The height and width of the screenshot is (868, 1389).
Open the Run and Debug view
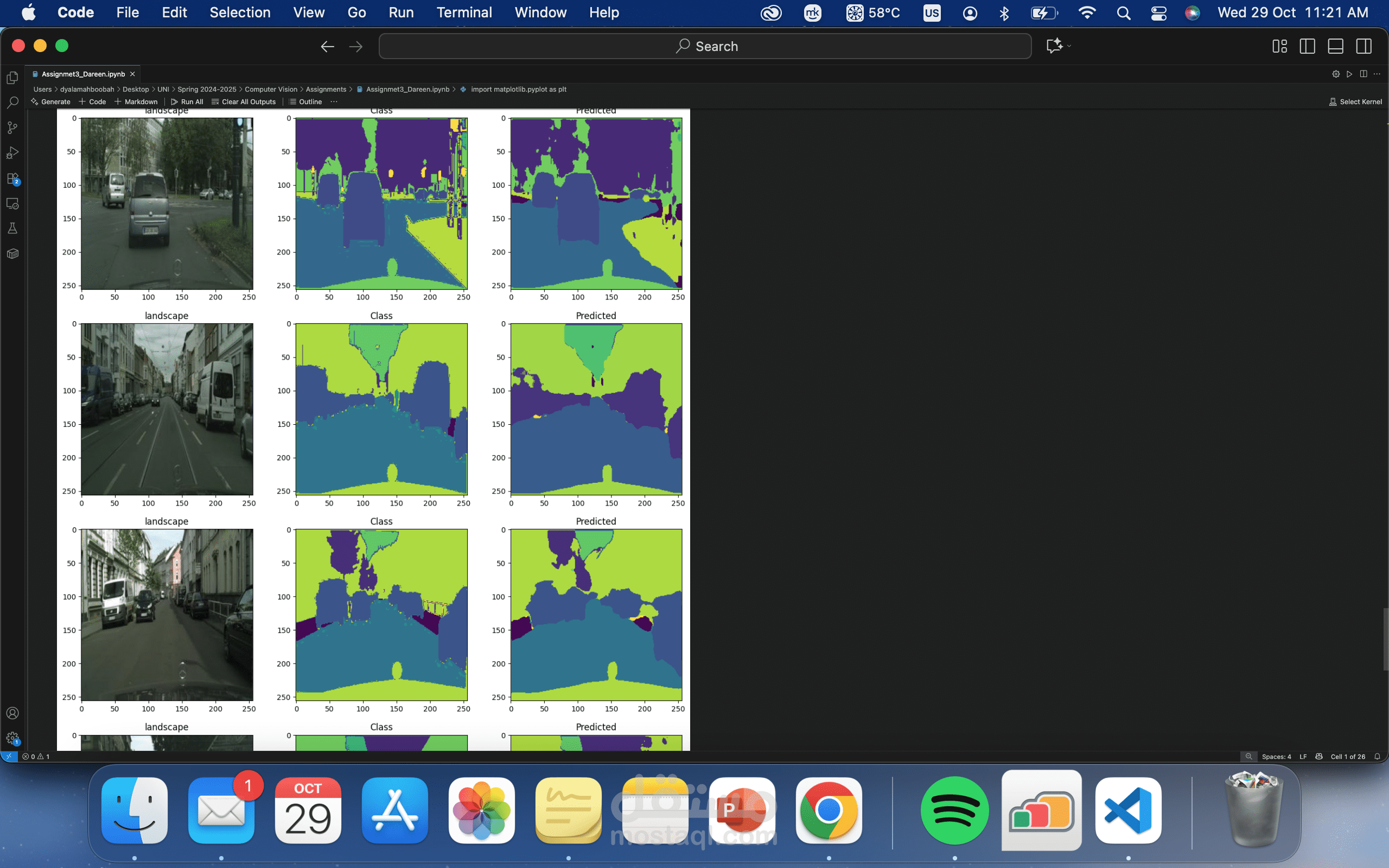pos(12,152)
